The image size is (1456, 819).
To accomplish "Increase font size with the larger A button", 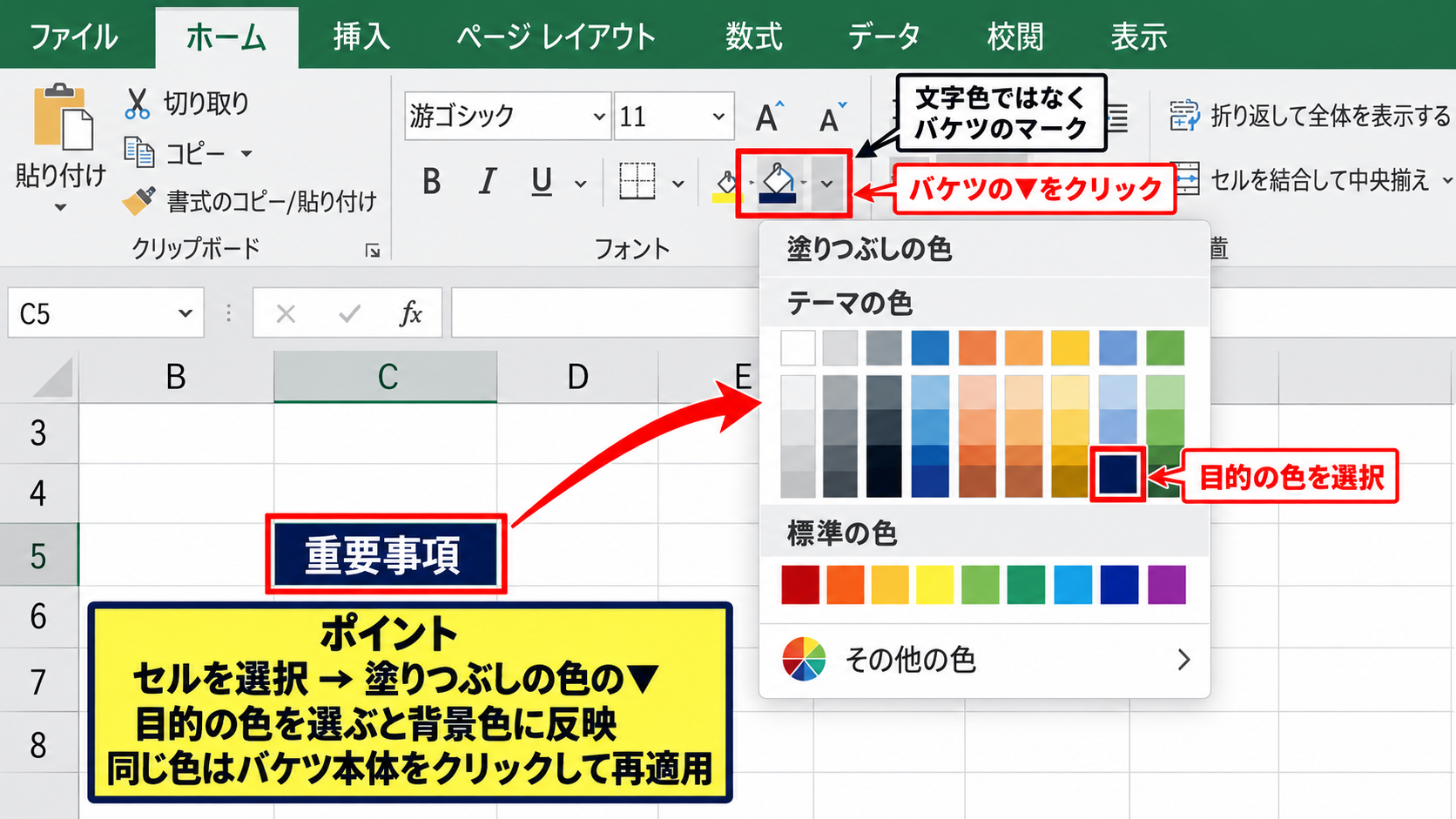I will (x=769, y=117).
